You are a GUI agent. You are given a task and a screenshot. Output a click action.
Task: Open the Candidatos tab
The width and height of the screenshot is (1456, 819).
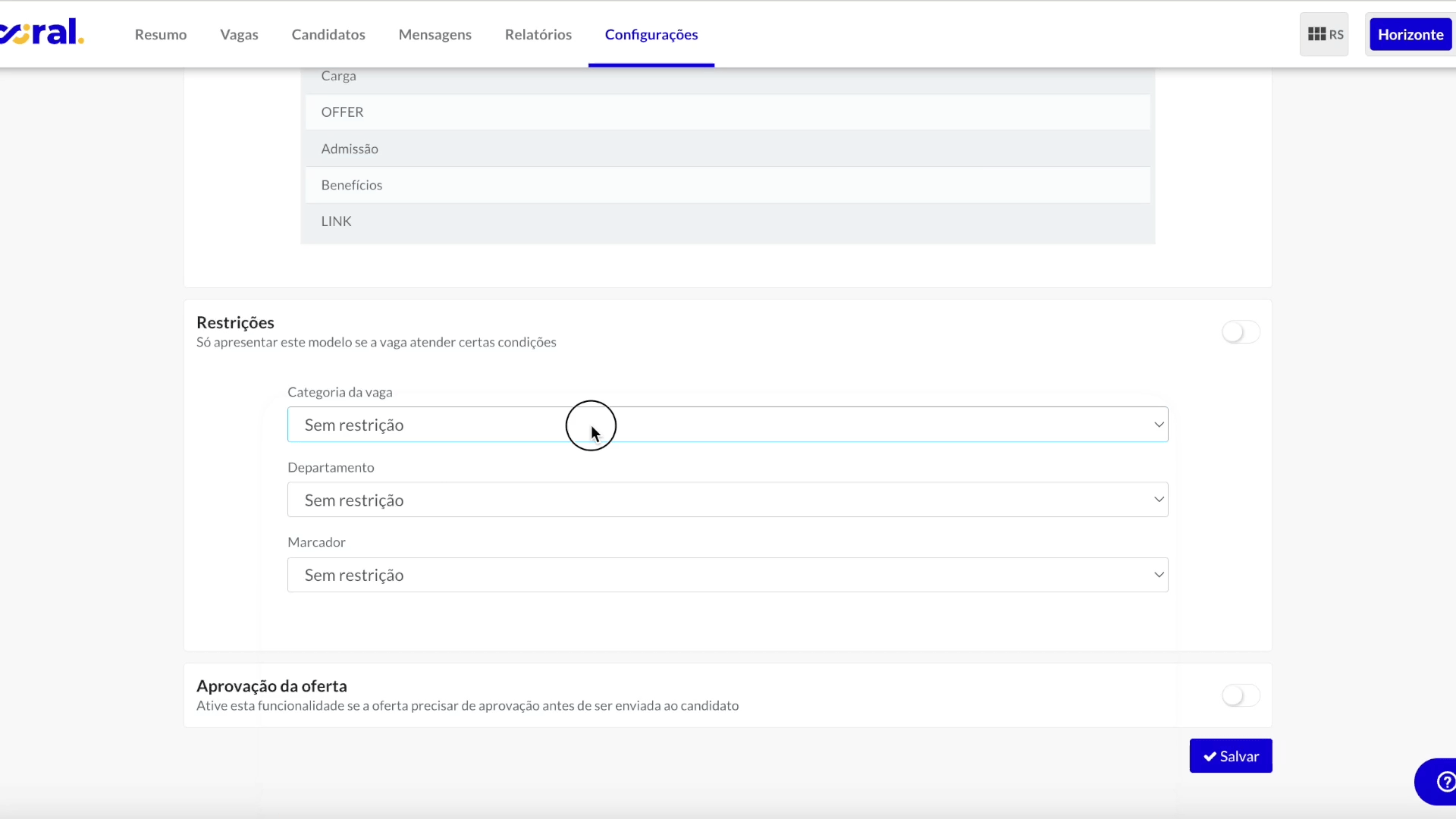[328, 34]
